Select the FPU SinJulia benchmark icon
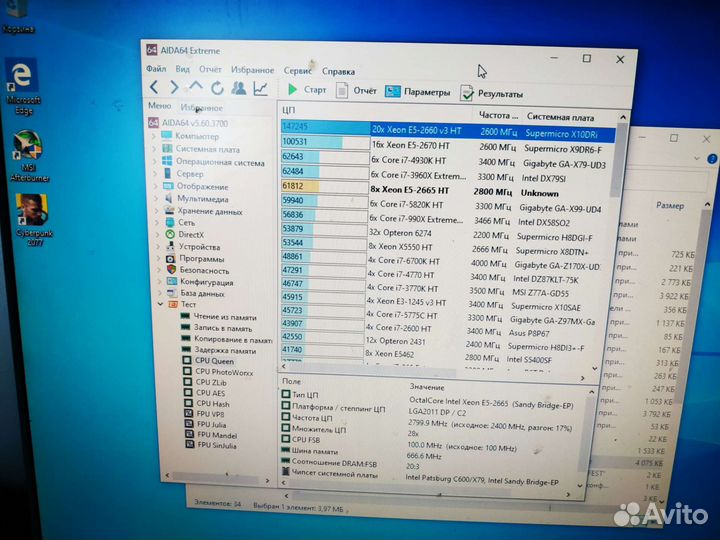 [x=190, y=444]
